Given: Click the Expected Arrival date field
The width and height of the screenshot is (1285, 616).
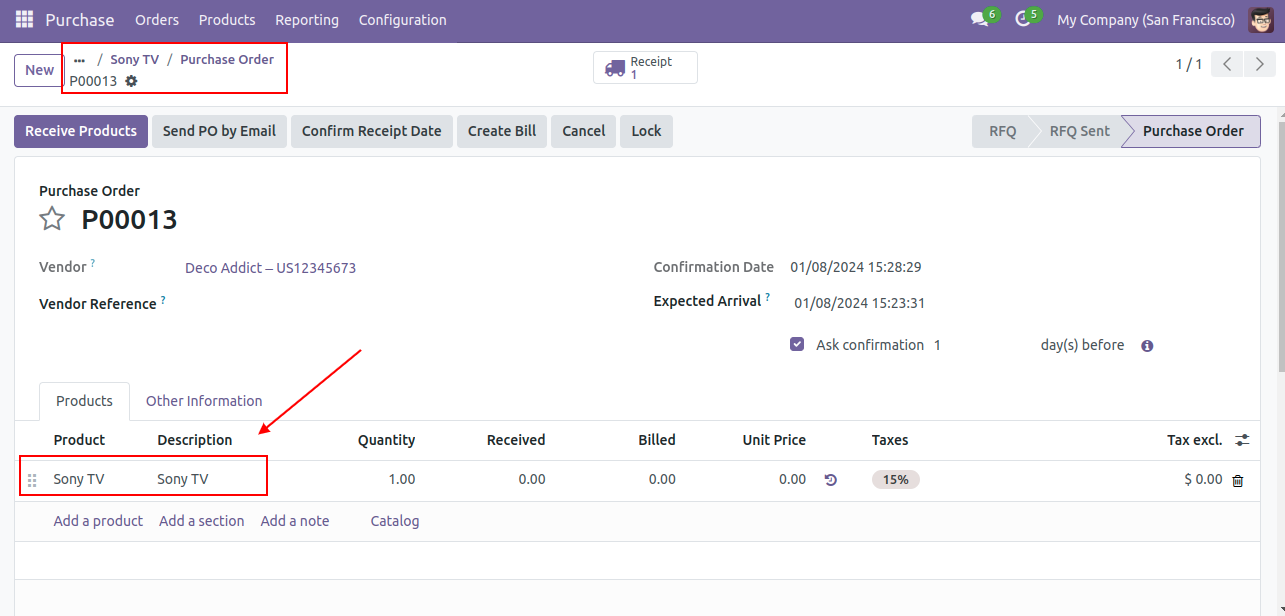Looking at the screenshot, I should click(x=860, y=303).
